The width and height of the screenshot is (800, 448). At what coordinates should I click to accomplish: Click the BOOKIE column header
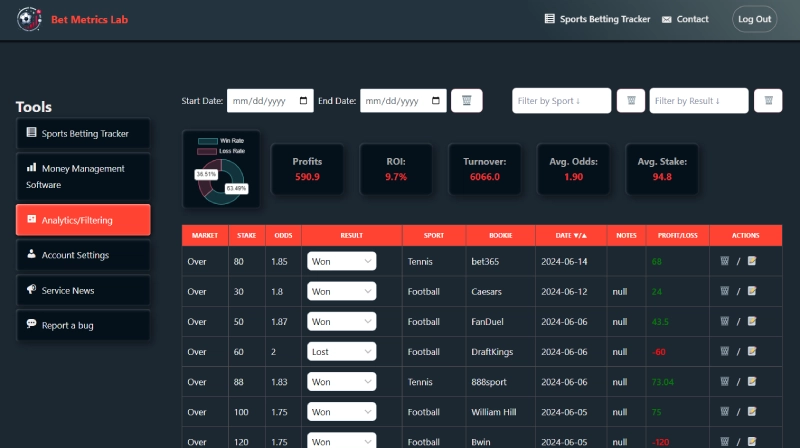[501, 235]
